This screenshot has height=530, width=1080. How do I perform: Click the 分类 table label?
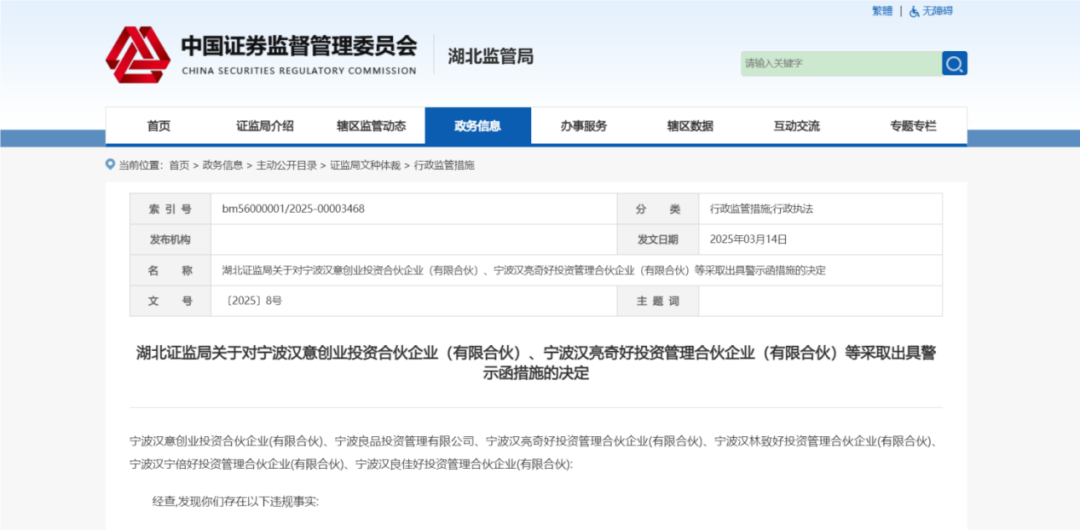pyautogui.click(x=658, y=209)
